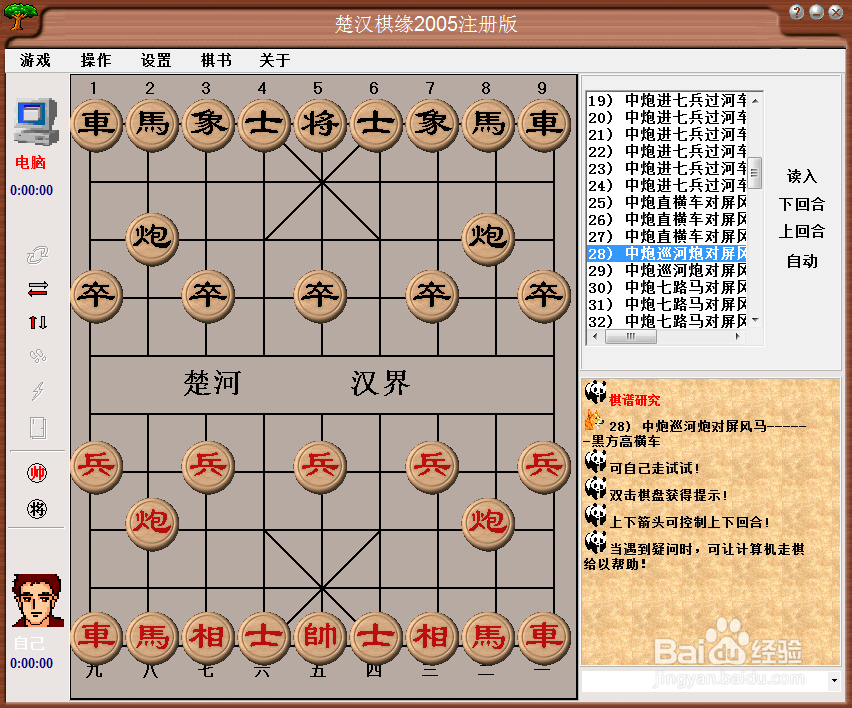
Task: Select the red center 兵 pawn
Action: tap(321, 466)
